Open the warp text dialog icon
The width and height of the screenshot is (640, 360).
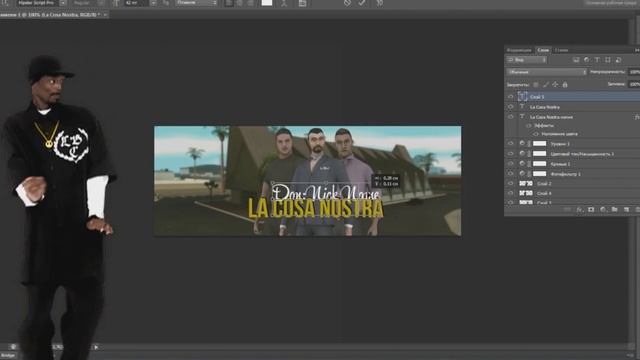pos(284,3)
